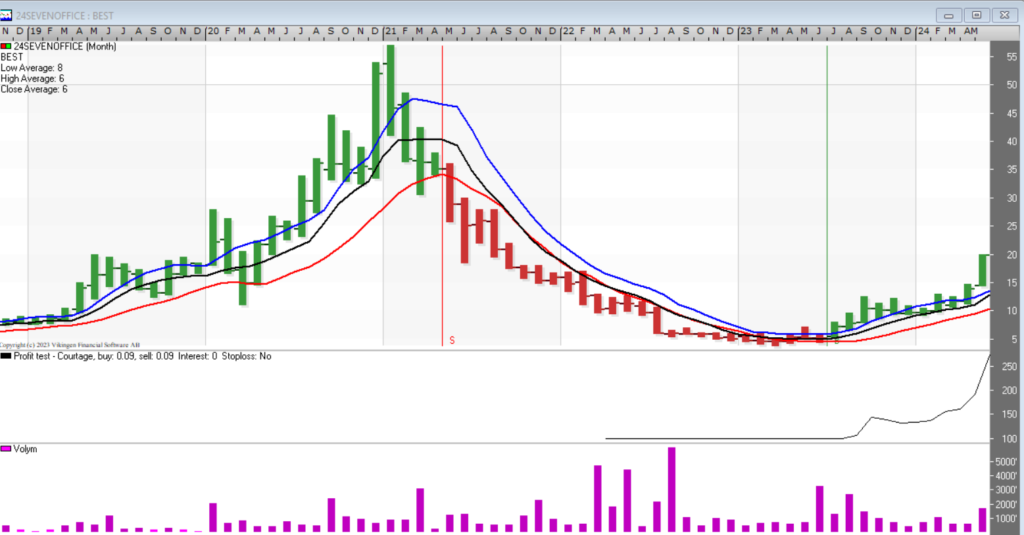Click the tallest magenta volume bar
Screen dimensions: 1024x535
(672, 489)
